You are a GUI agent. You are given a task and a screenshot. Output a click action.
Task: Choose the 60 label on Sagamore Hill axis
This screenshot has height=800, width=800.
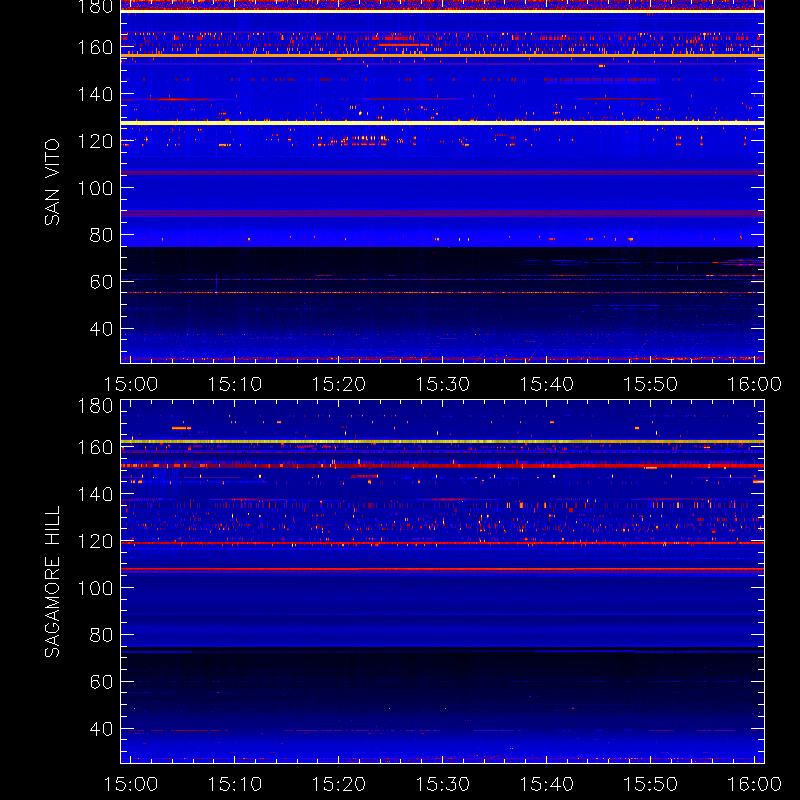(x=102, y=682)
